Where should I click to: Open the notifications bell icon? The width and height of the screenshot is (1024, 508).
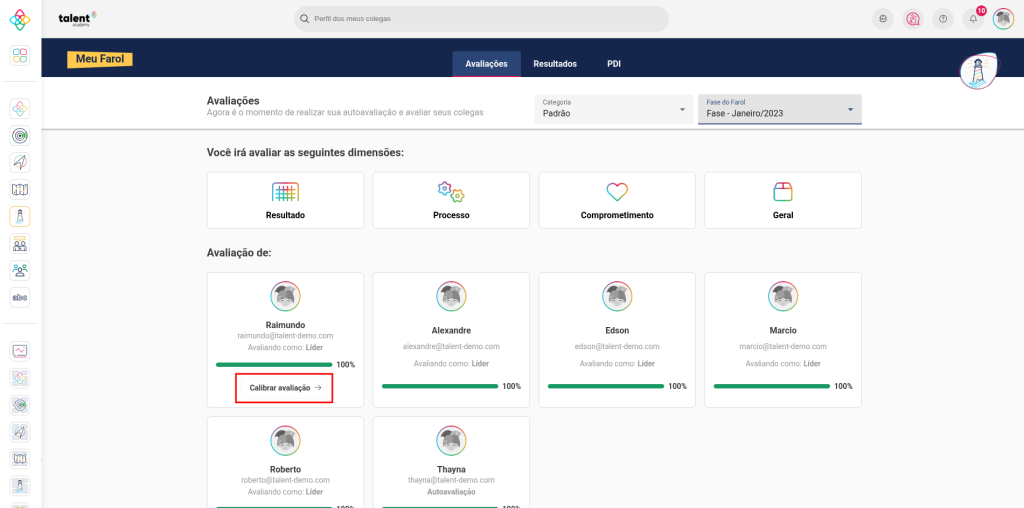pyautogui.click(x=973, y=19)
